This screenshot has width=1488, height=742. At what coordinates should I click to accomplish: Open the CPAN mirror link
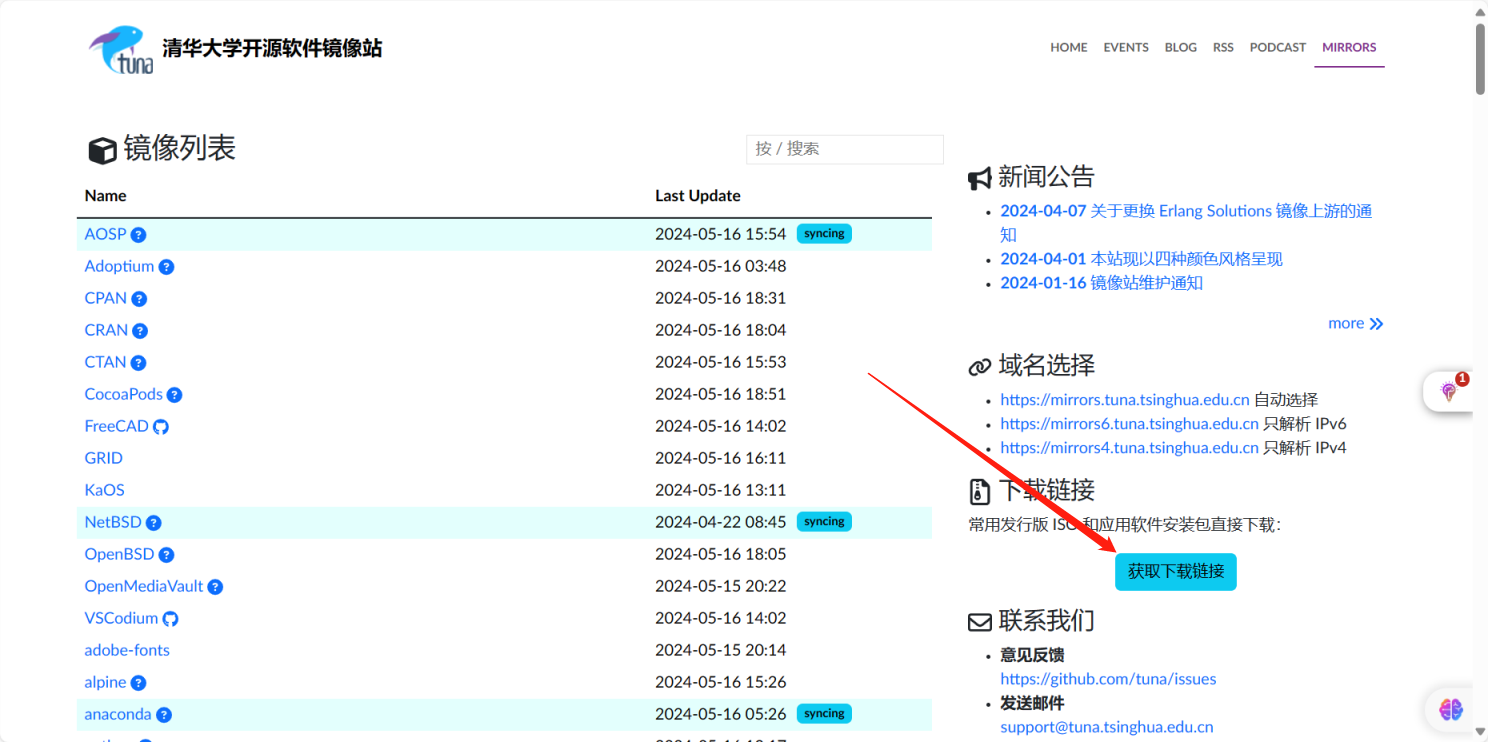point(106,298)
